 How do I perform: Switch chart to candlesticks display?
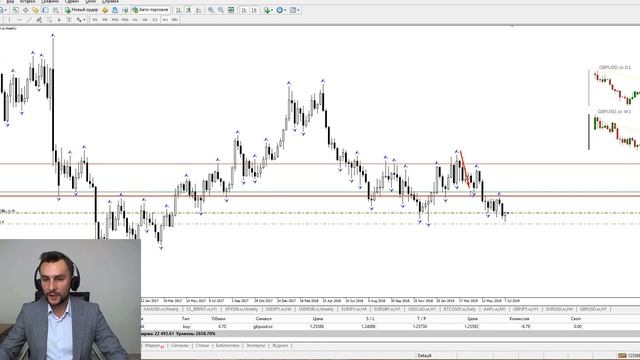tap(189, 10)
